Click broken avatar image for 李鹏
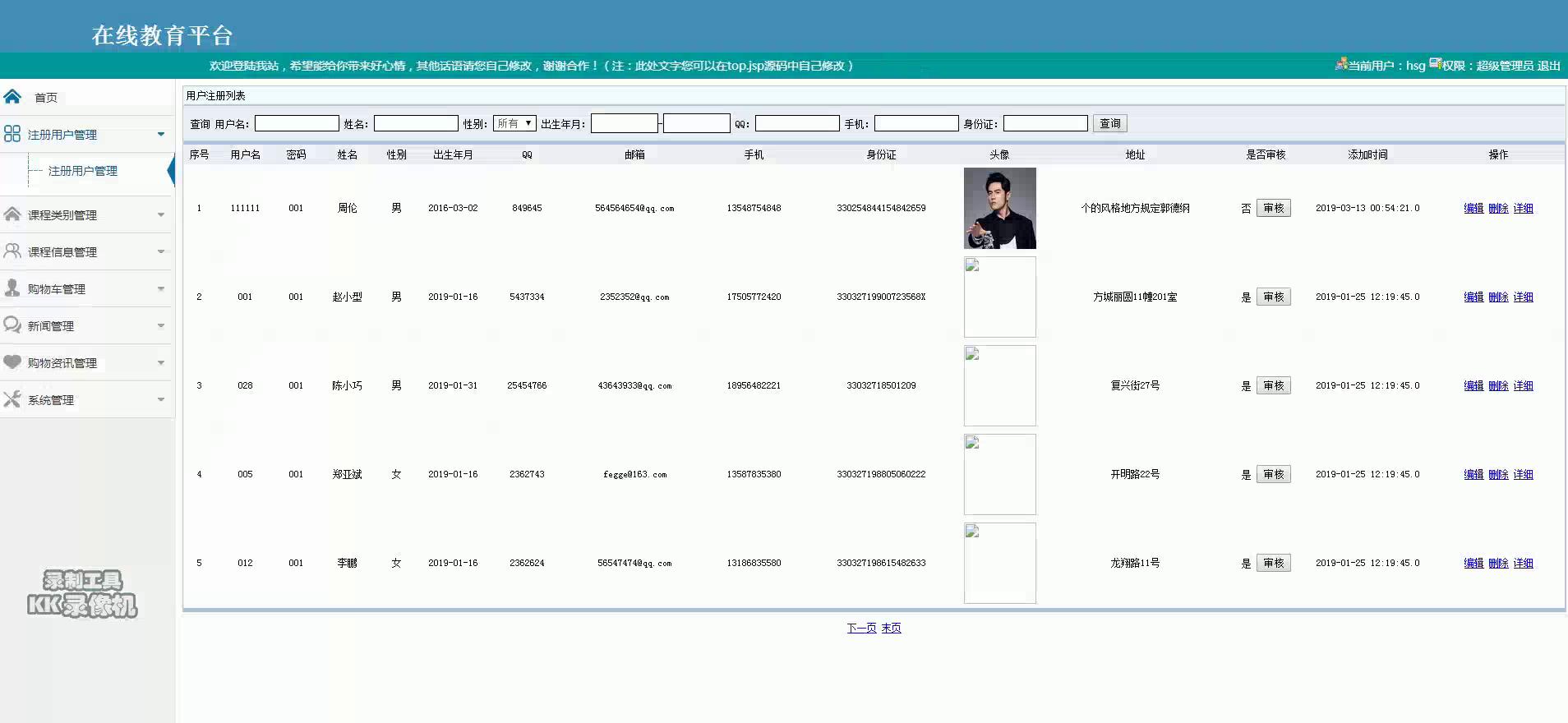The image size is (1568, 723). point(1000,563)
